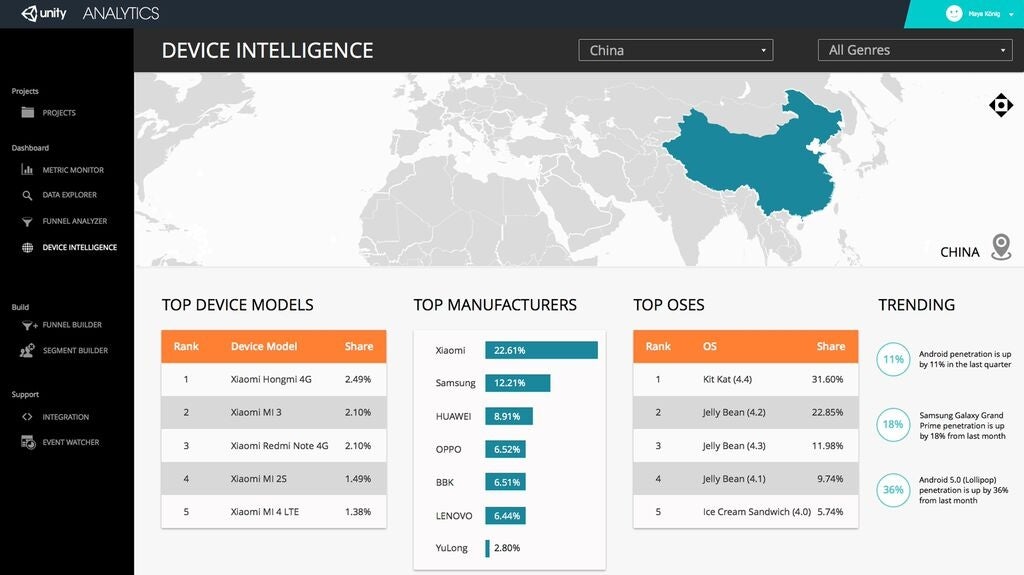Screen dimensions: 1024x575
Task: Click the map recenter crosshair icon
Action: pos(1000,105)
